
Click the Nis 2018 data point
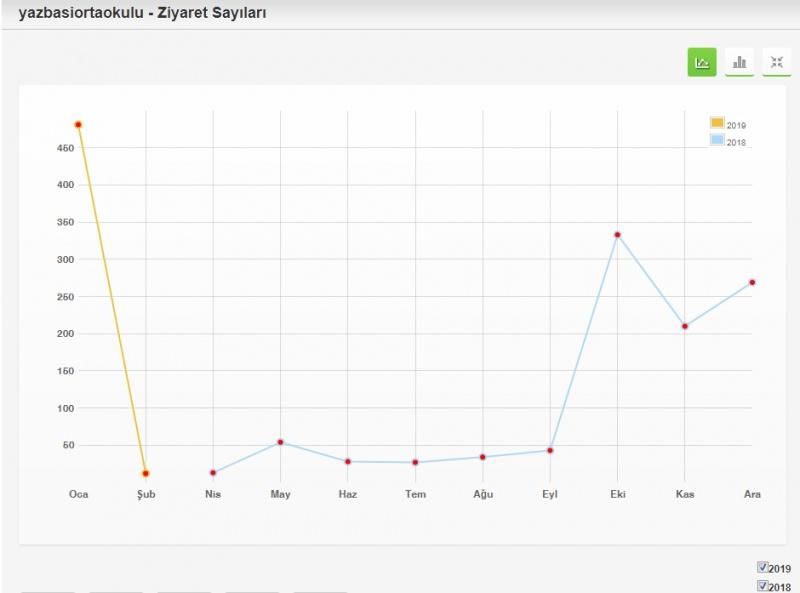pos(213,472)
